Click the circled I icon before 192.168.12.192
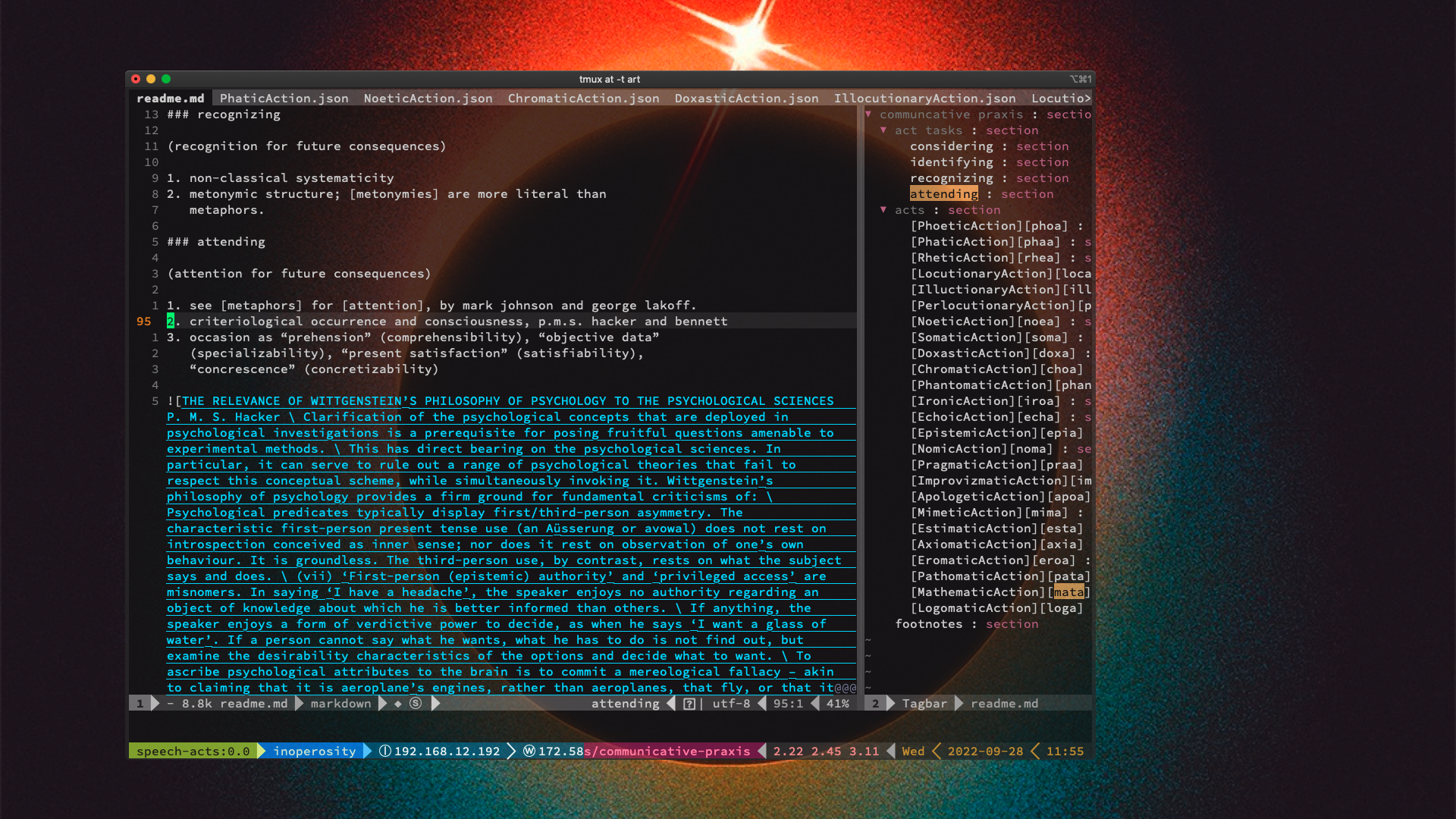 385,752
